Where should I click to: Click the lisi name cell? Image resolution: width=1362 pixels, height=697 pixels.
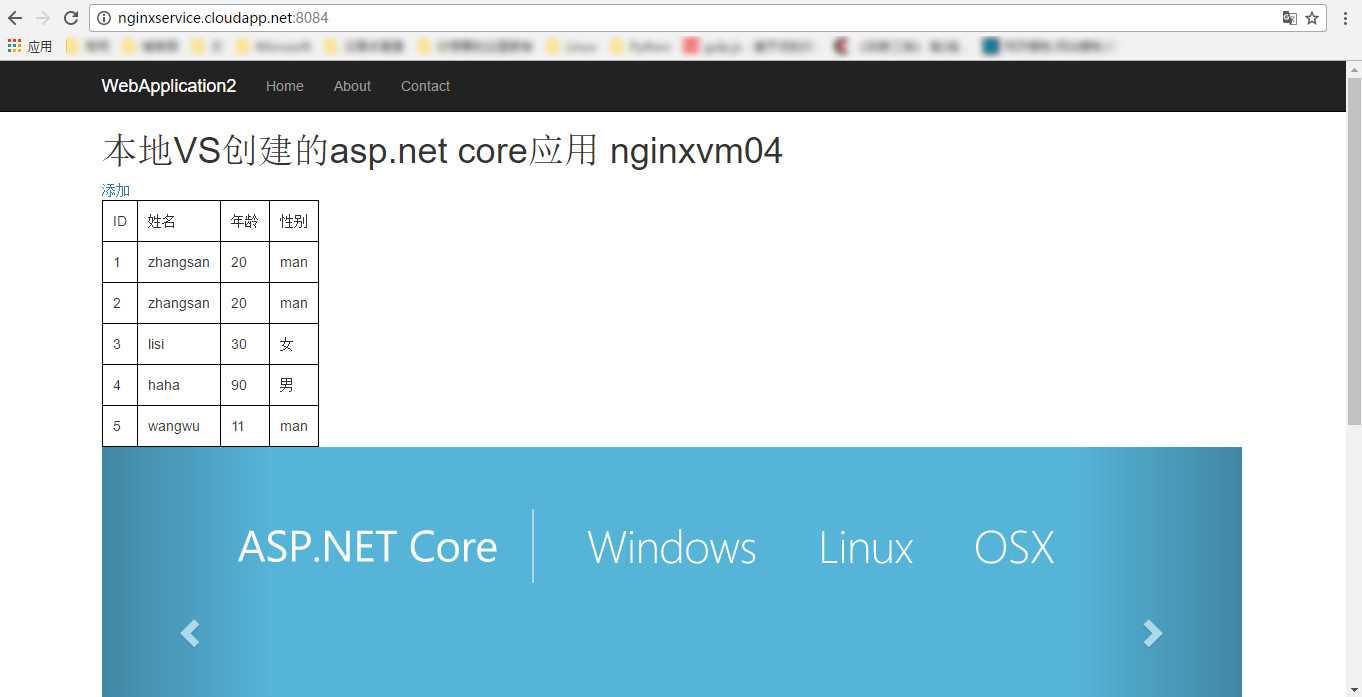[x=179, y=344]
